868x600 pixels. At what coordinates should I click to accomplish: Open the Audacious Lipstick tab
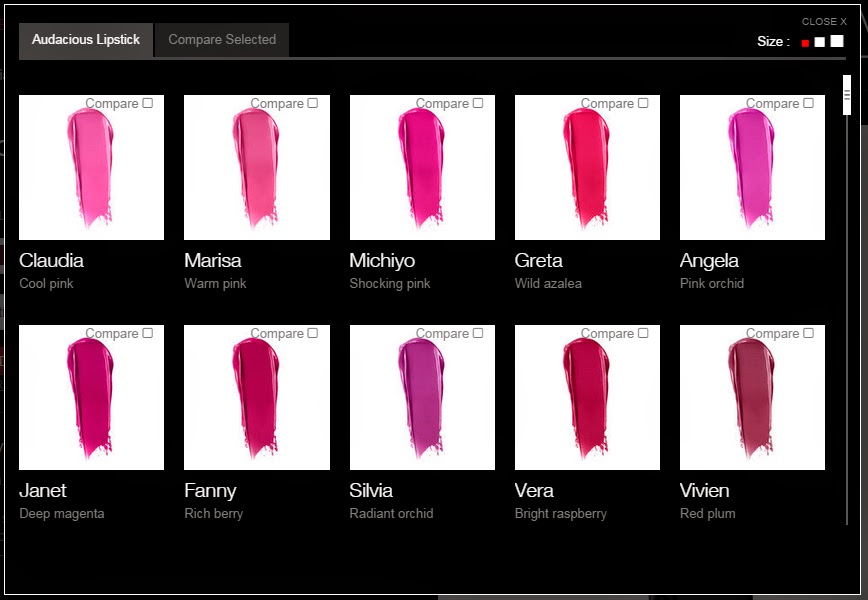[86, 40]
